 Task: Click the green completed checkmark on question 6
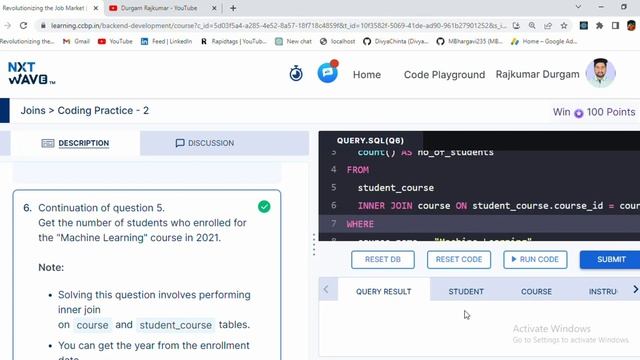264,207
